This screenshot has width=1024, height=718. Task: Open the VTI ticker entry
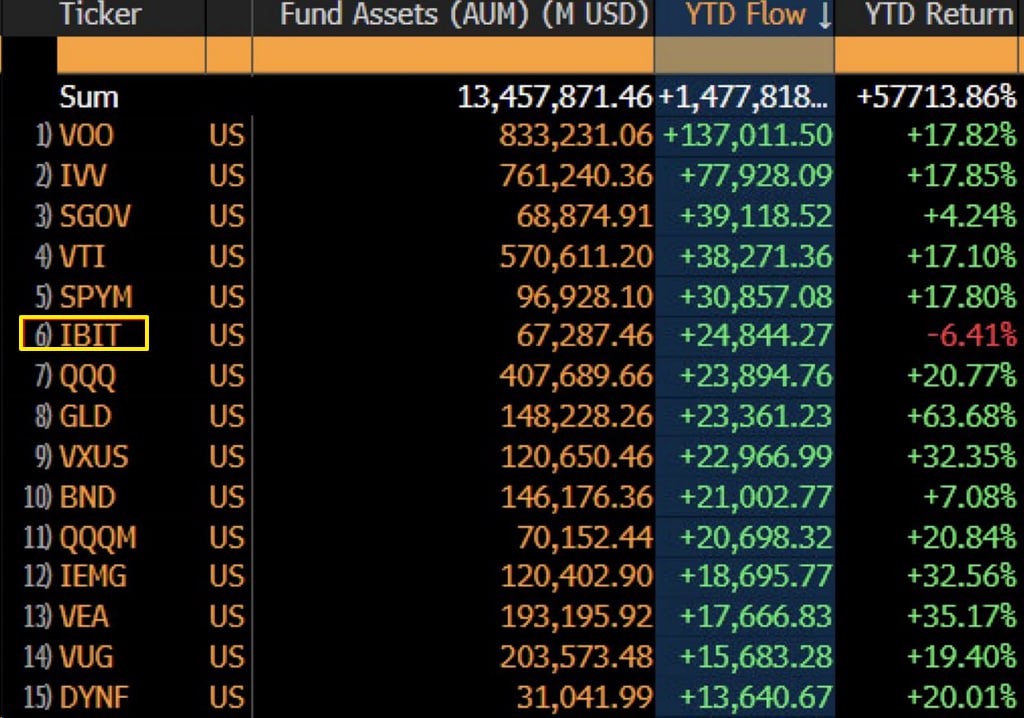pyautogui.click(x=82, y=256)
